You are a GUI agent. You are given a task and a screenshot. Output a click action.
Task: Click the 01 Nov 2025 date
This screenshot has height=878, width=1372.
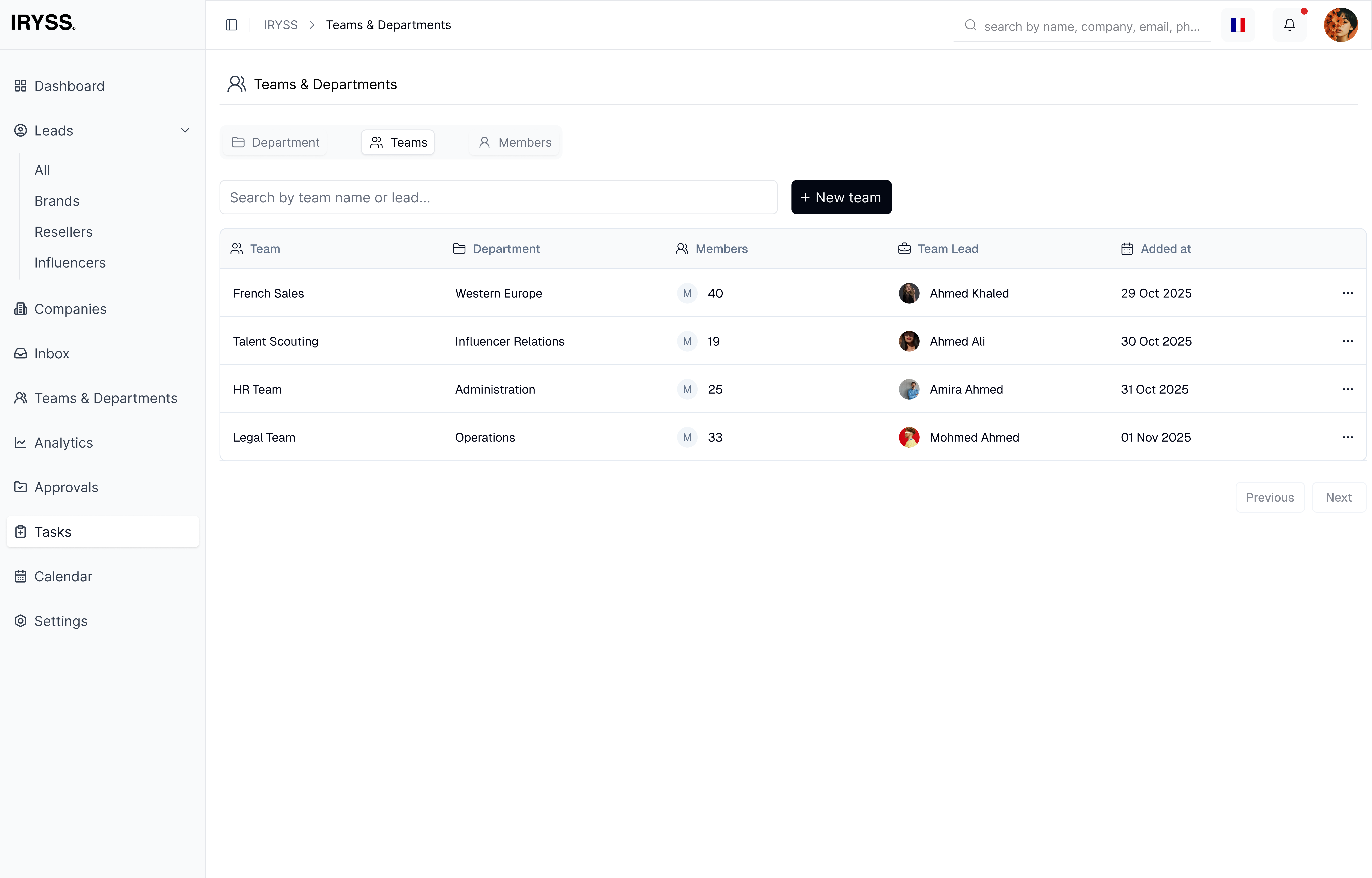(x=1155, y=437)
